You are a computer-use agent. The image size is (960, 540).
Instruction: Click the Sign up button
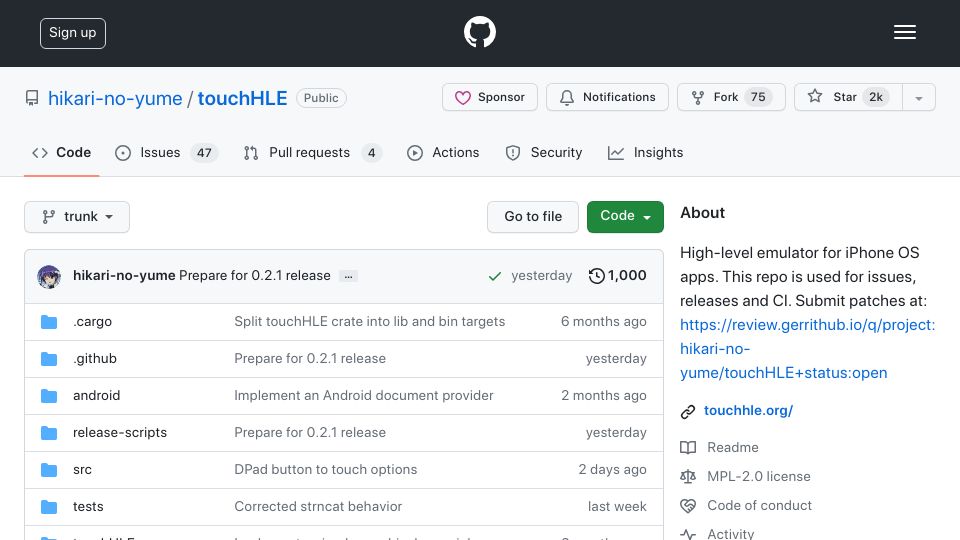(x=73, y=33)
